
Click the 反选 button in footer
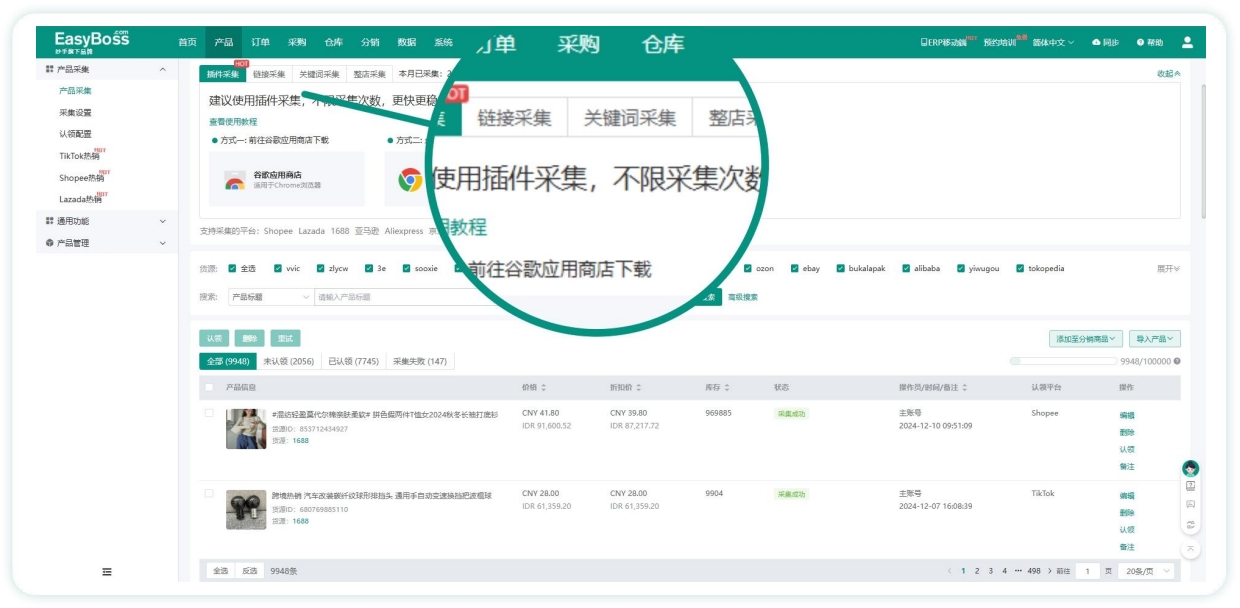click(x=249, y=571)
